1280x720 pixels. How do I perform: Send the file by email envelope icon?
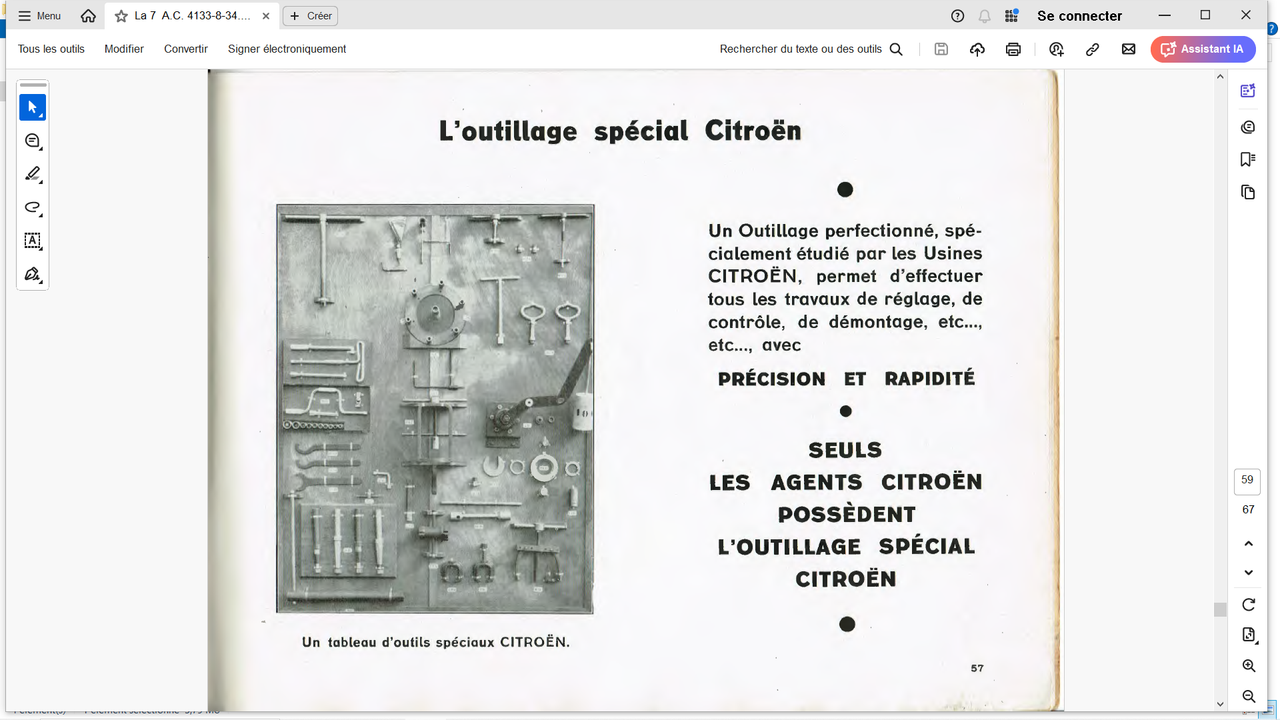1128,49
